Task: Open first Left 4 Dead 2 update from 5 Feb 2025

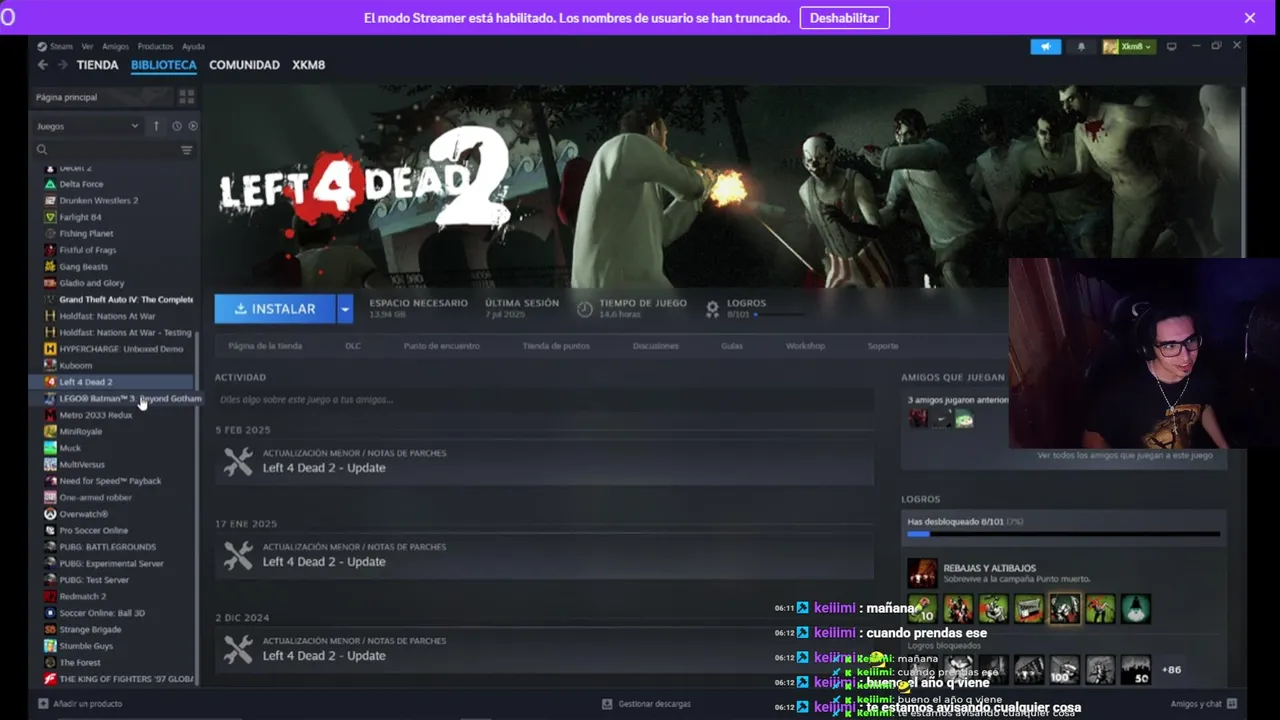Action: [544, 461]
